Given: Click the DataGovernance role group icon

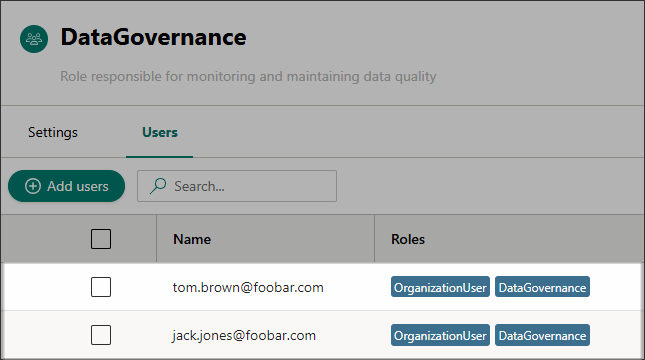Looking at the screenshot, I should (34, 39).
